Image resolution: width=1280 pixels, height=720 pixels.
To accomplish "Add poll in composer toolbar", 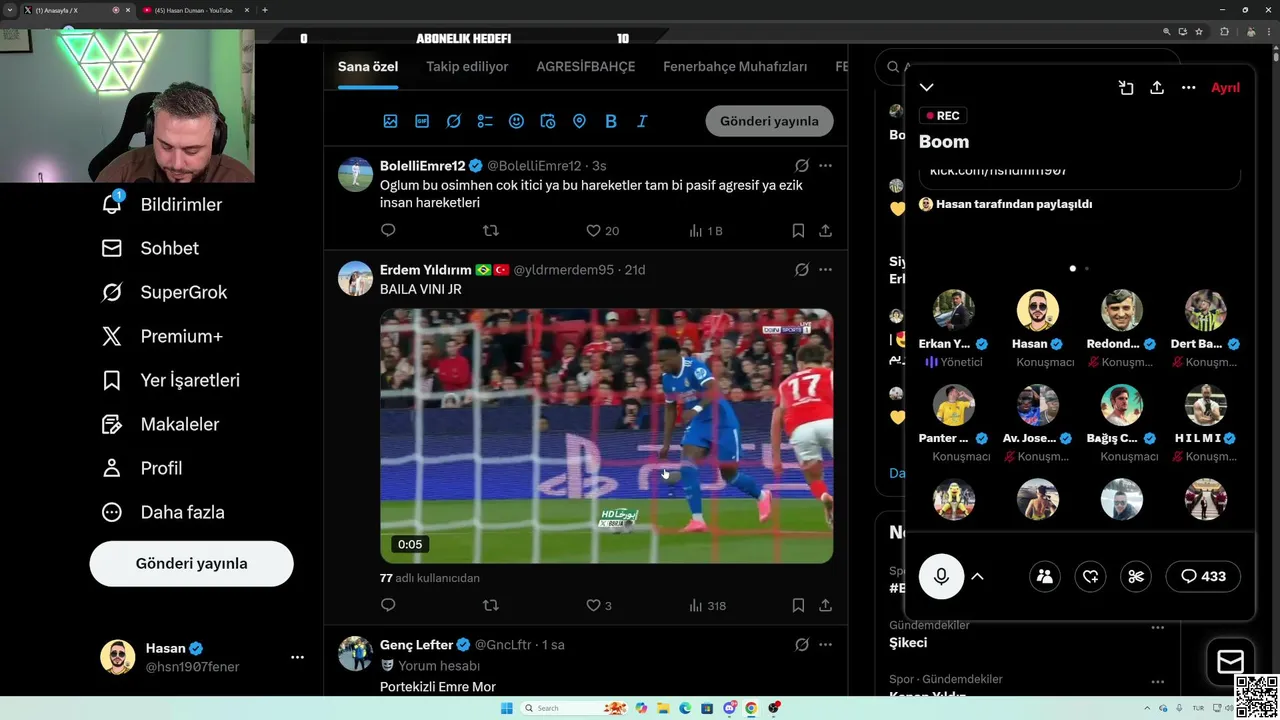I will click(485, 121).
